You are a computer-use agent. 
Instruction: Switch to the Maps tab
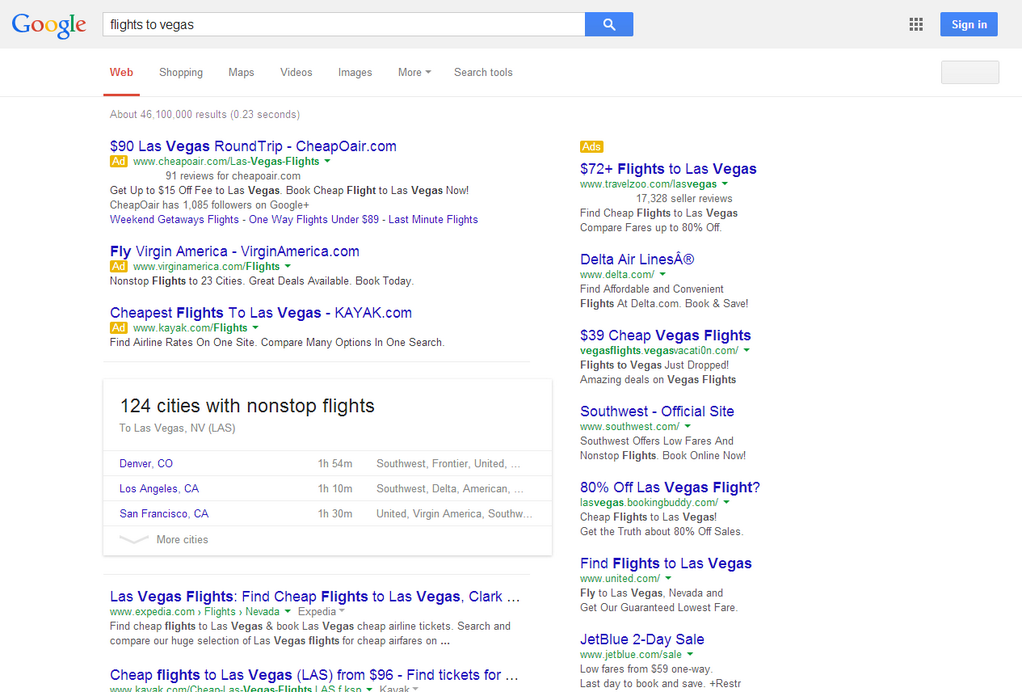tap(241, 72)
